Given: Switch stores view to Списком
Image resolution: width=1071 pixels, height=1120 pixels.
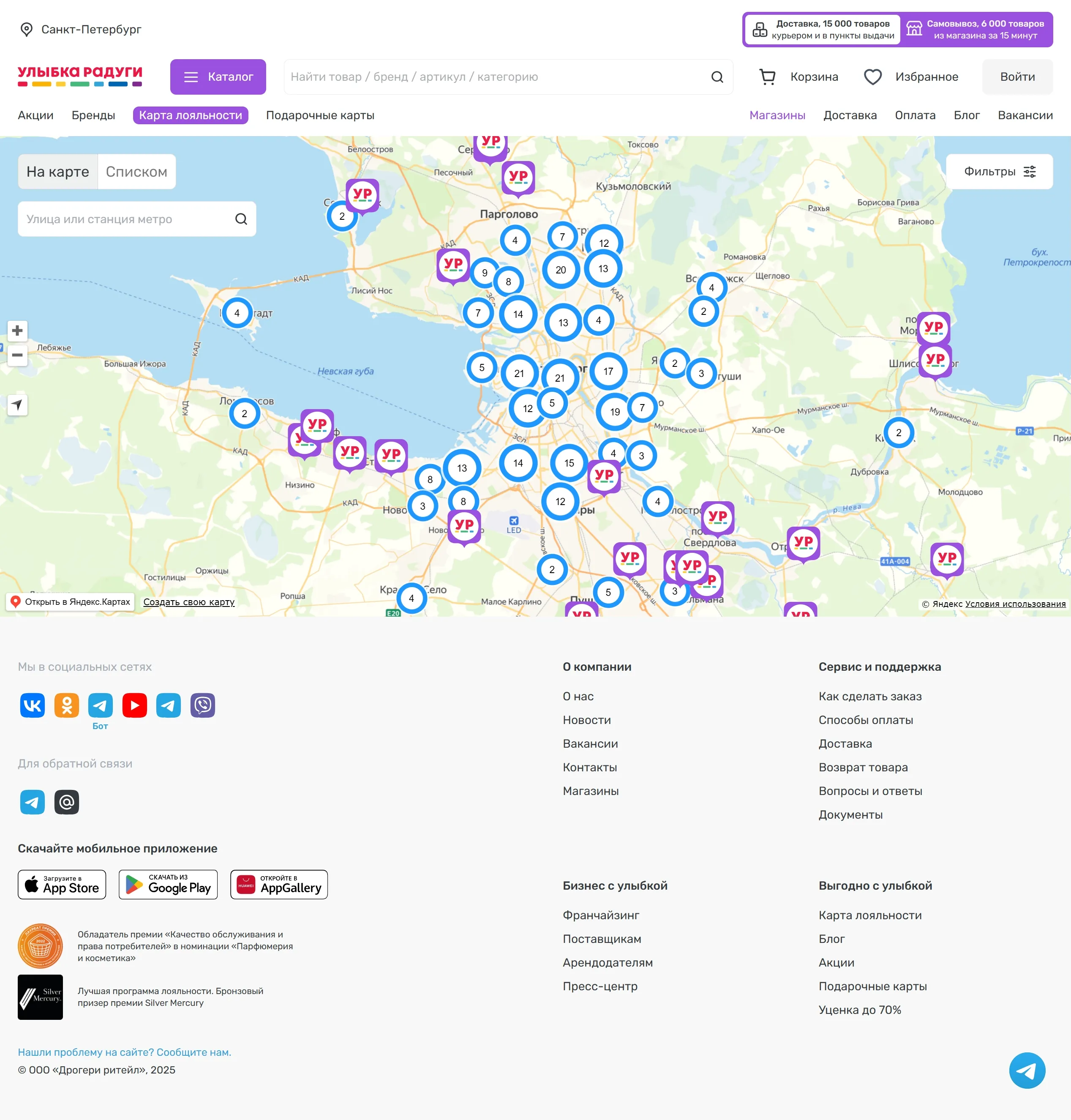Looking at the screenshot, I should click(x=136, y=172).
